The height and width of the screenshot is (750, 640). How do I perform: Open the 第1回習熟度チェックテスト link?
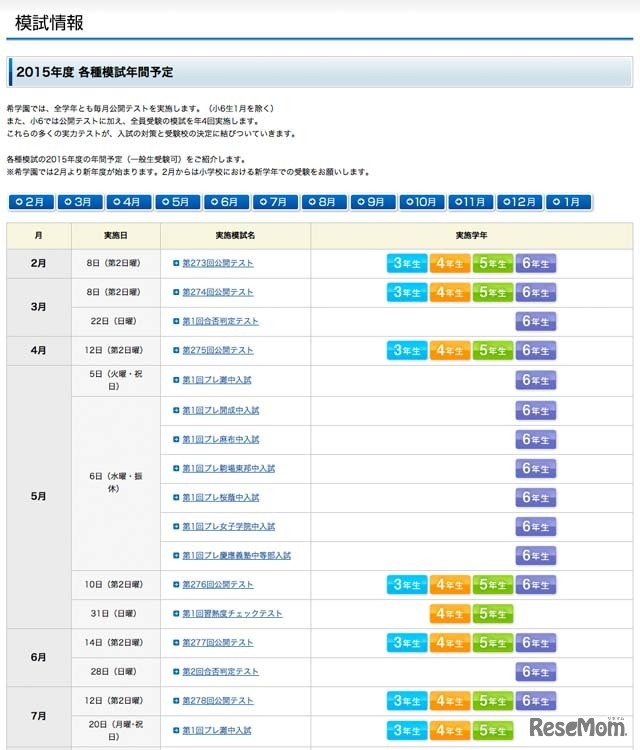click(232, 613)
